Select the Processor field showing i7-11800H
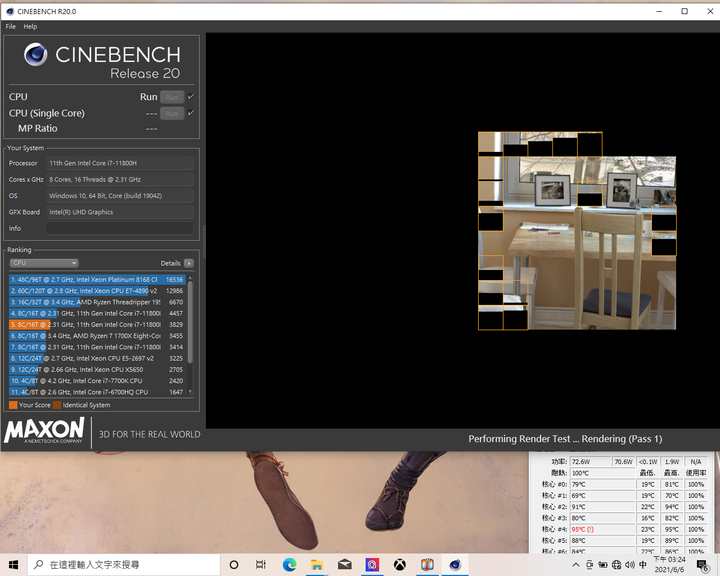 click(x=120, y=163)
